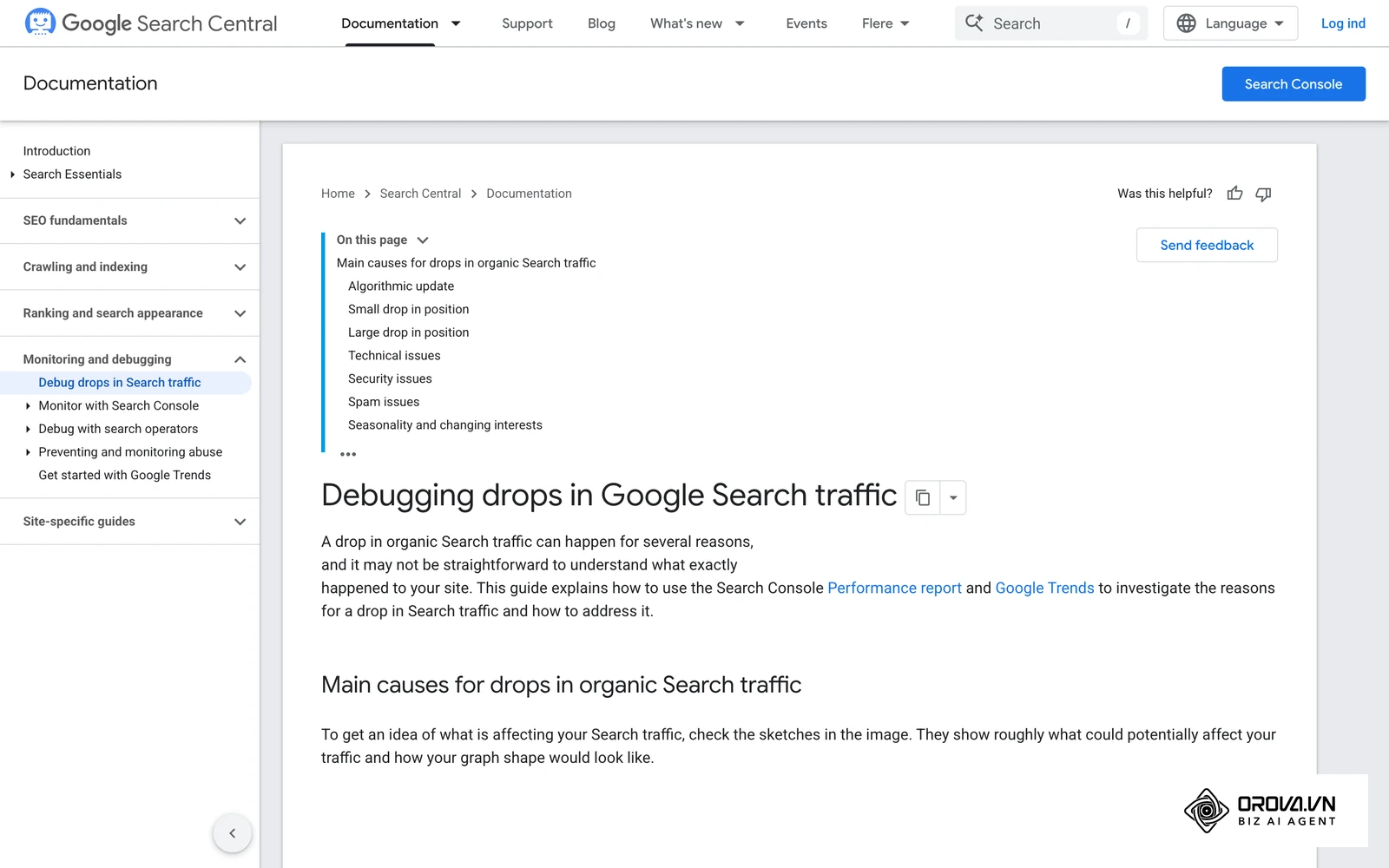Expand Debug with search operators item
The height and width of the screenshot is (868, 1389).
click(28, 429)
